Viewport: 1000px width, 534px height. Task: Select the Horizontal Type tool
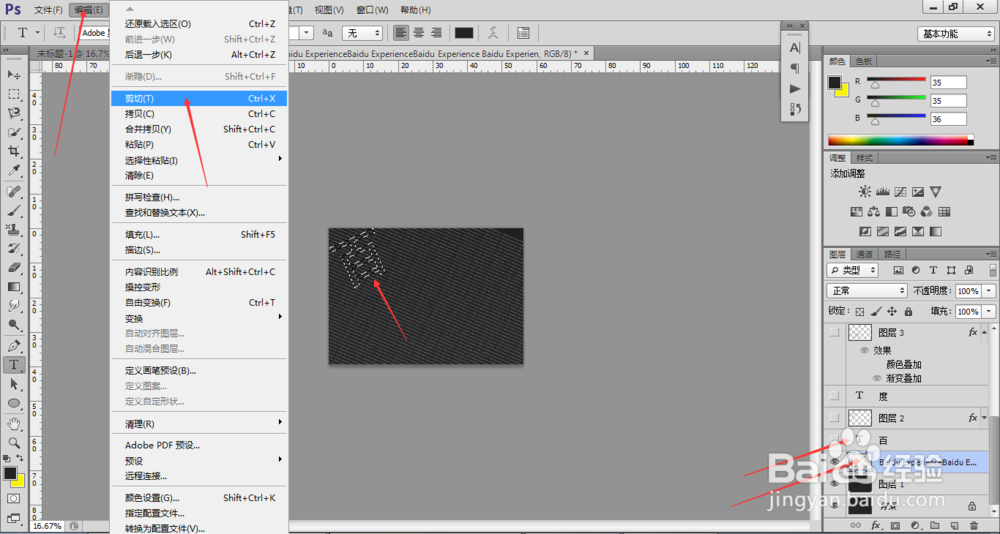point(14,365)
